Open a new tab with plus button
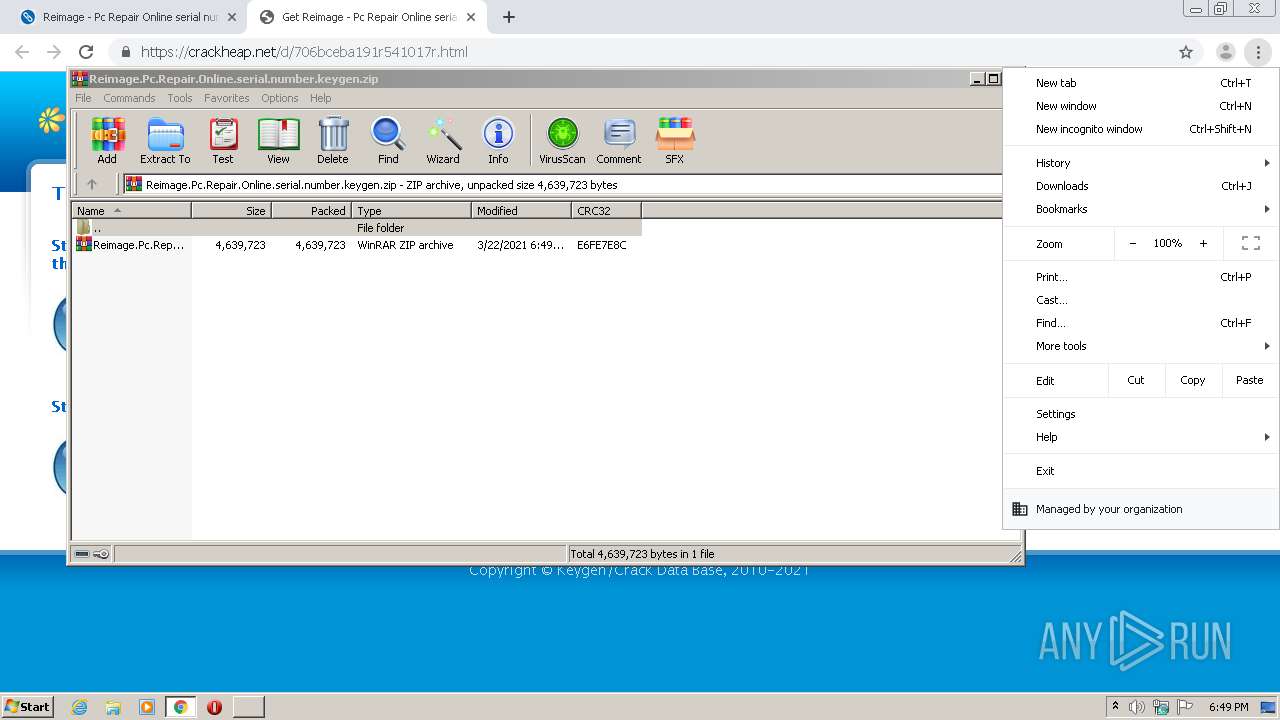 [x=509, y=17]
